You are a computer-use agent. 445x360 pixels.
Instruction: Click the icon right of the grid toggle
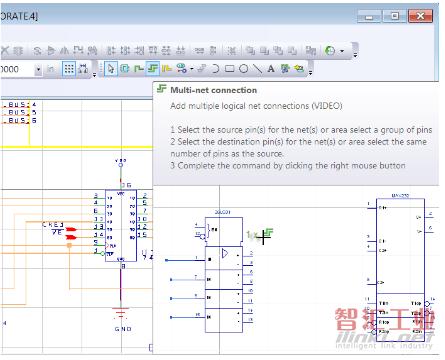tap(83, 69)
